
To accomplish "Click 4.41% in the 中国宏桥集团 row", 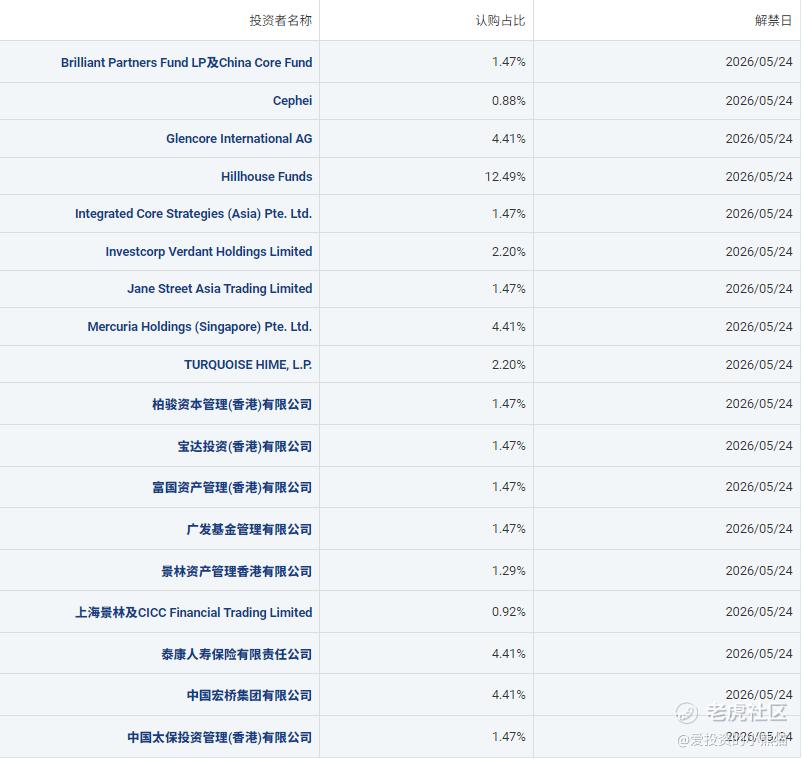I will 509,695.
